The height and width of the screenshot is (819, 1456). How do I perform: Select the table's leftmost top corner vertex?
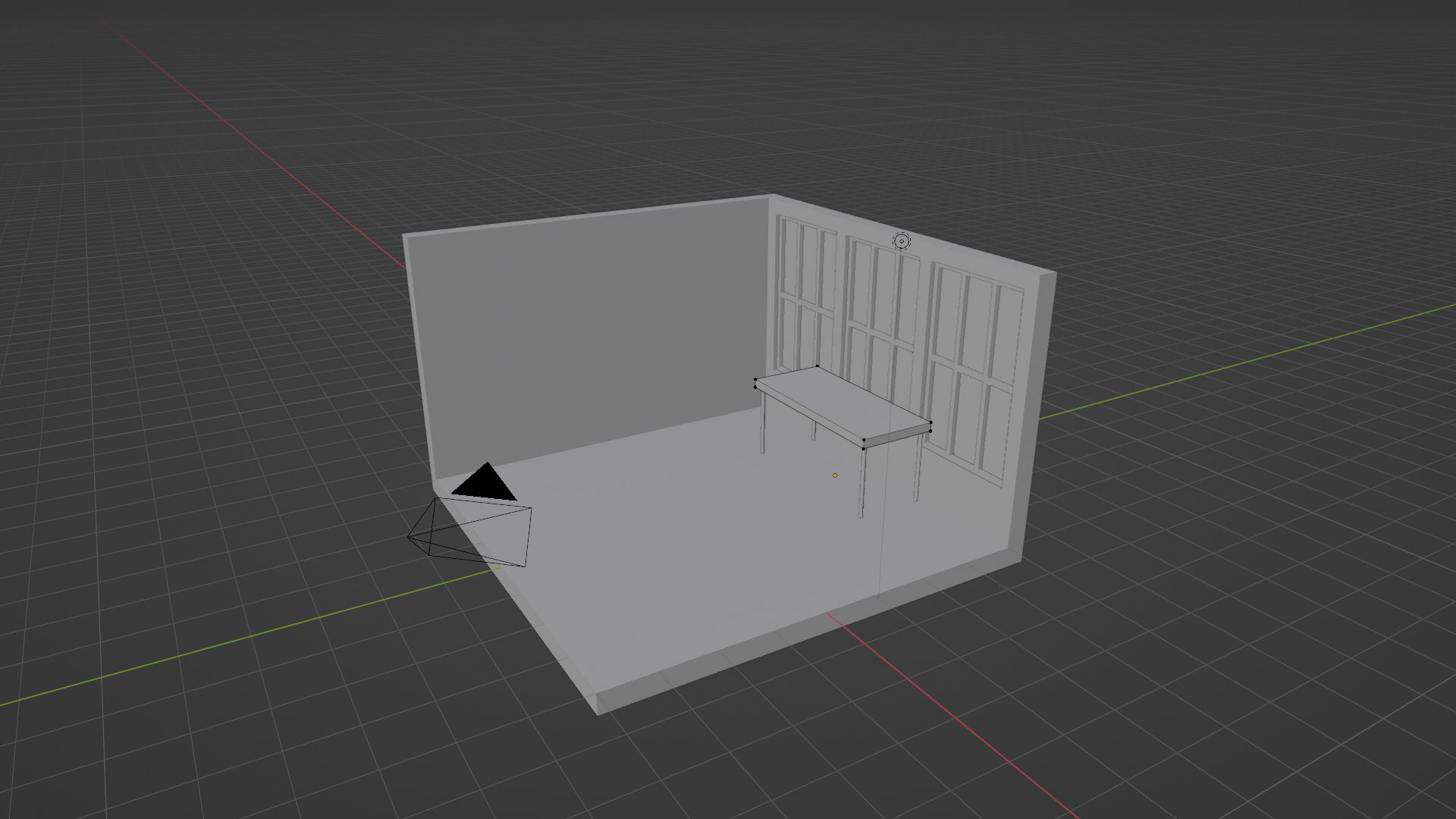(x=755, y=379)
